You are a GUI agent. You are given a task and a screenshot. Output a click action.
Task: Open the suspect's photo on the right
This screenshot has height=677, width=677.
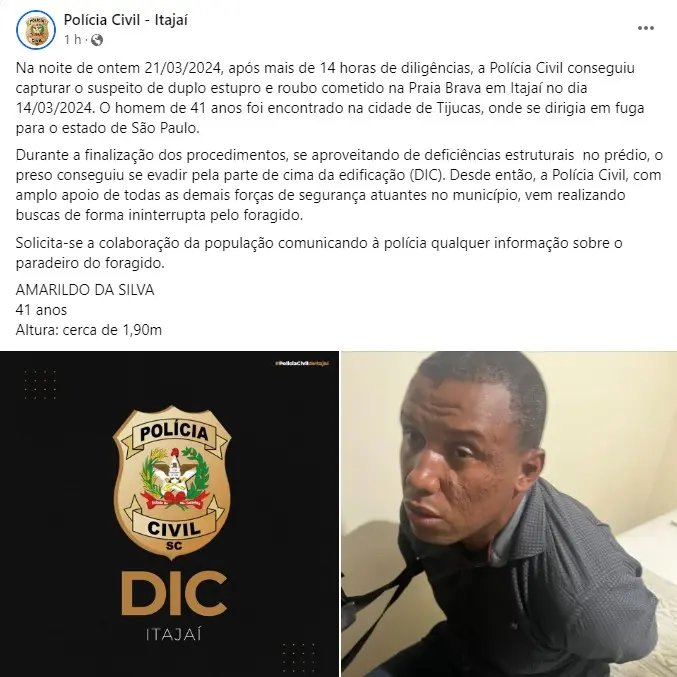tap(509, 514)
